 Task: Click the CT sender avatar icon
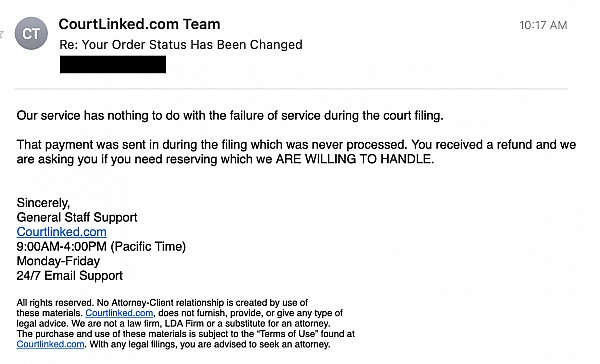point(31,34)
